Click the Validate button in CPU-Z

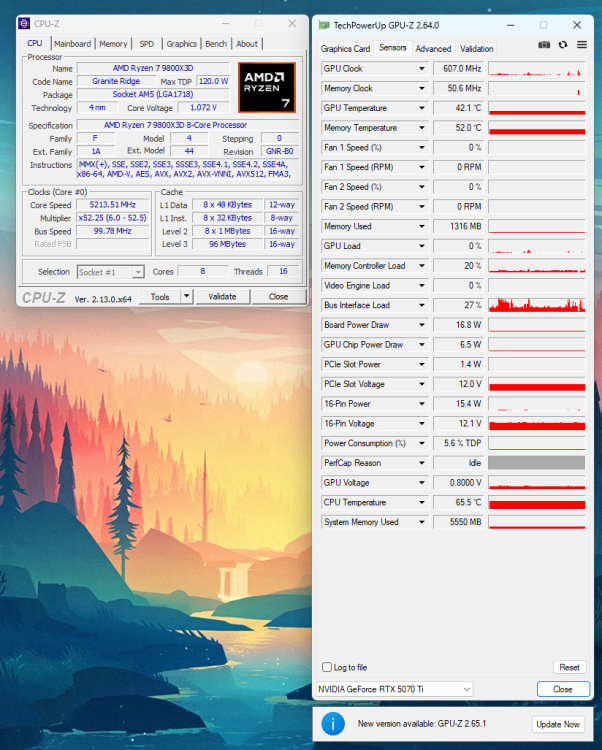(222, 297)
